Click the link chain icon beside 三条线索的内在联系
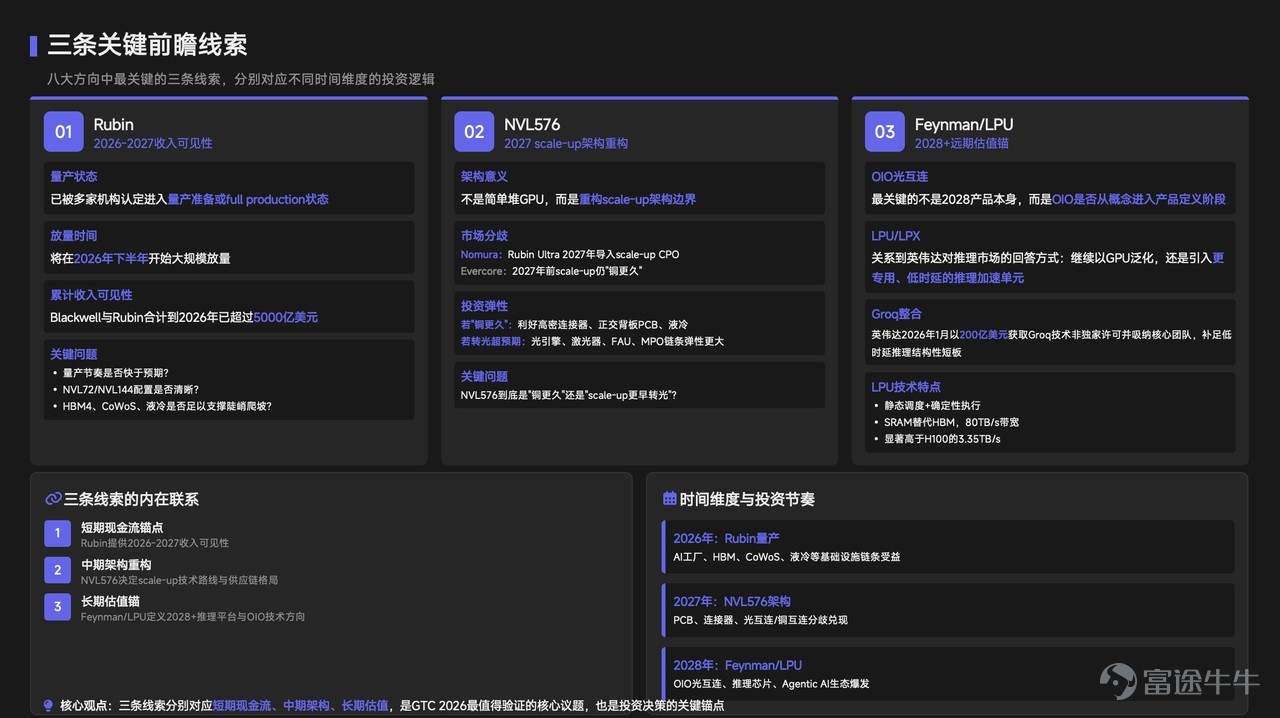Image resolution: width=1280 pixels, height=718 pixels. tap(53, 499)
